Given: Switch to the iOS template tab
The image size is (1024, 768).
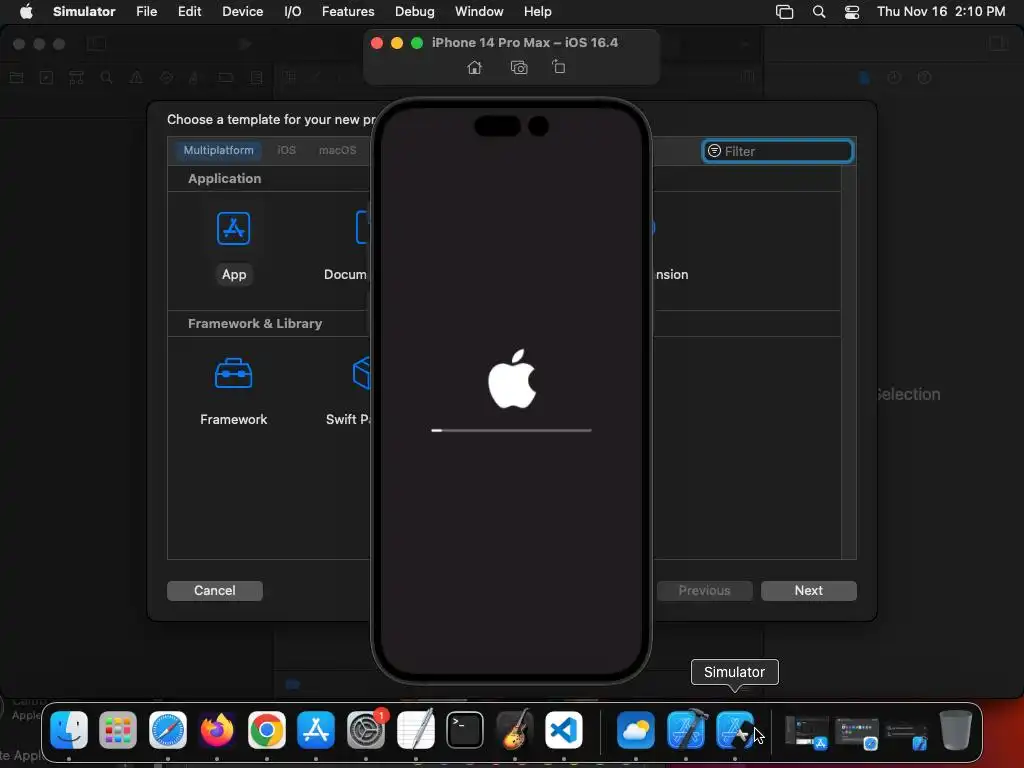Looking at the screenshot, I should point(286,150).
